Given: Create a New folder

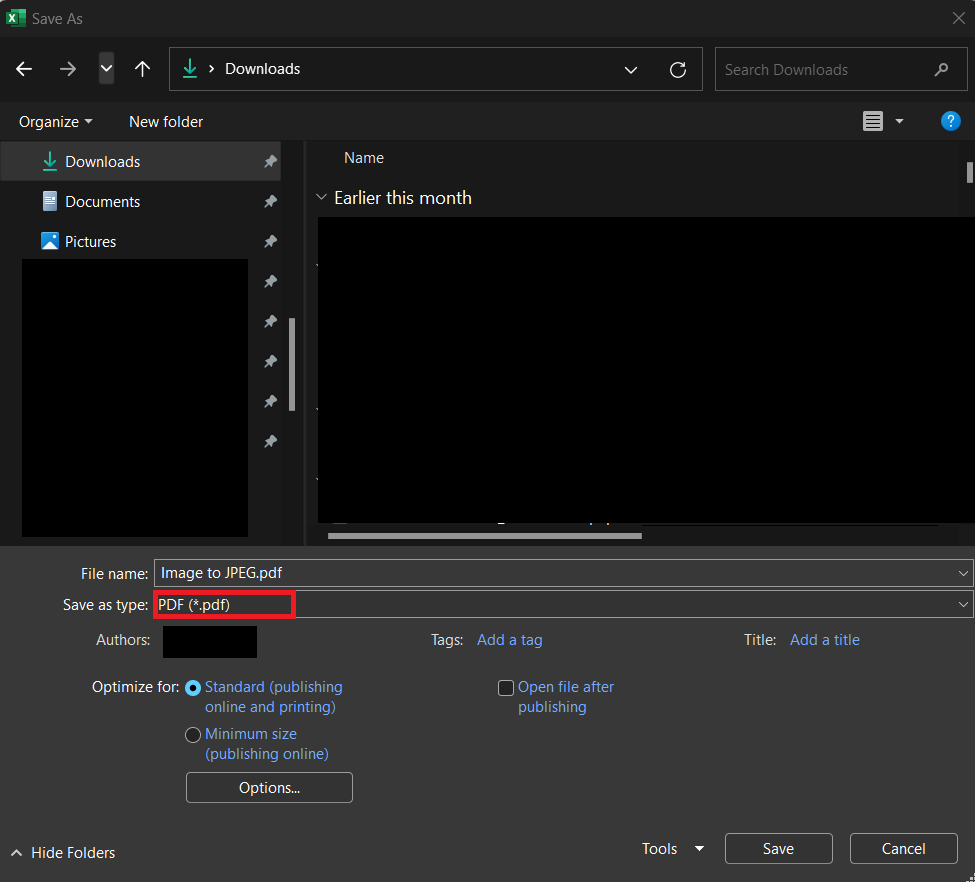Looking at the screenshot, I should pyautogui.click(x=166, y=122).
